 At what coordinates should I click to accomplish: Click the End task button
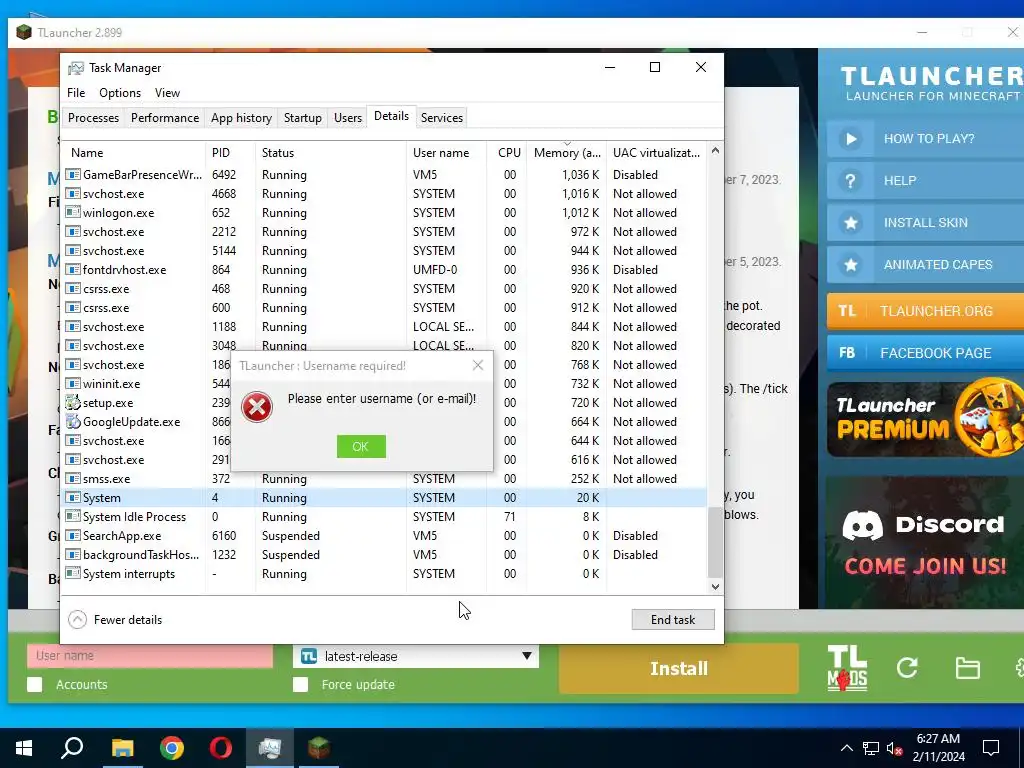pyautogui.click(x=673, y=620)
